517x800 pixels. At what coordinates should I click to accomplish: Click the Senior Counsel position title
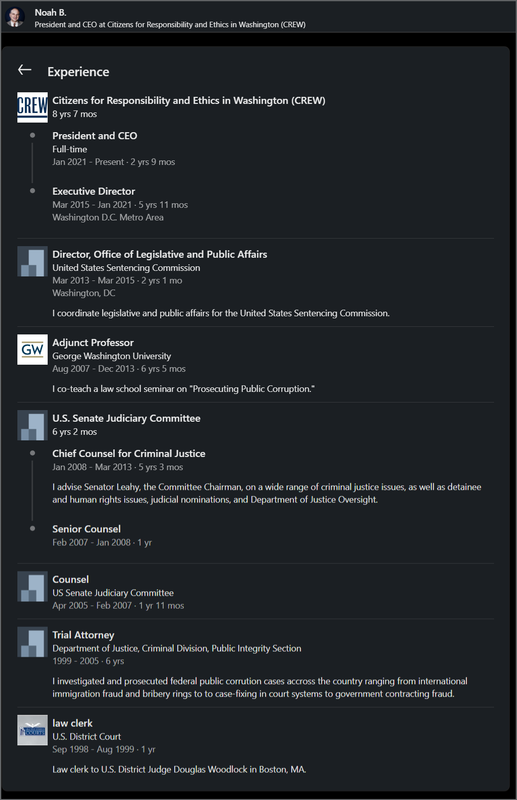coord(86,529)
